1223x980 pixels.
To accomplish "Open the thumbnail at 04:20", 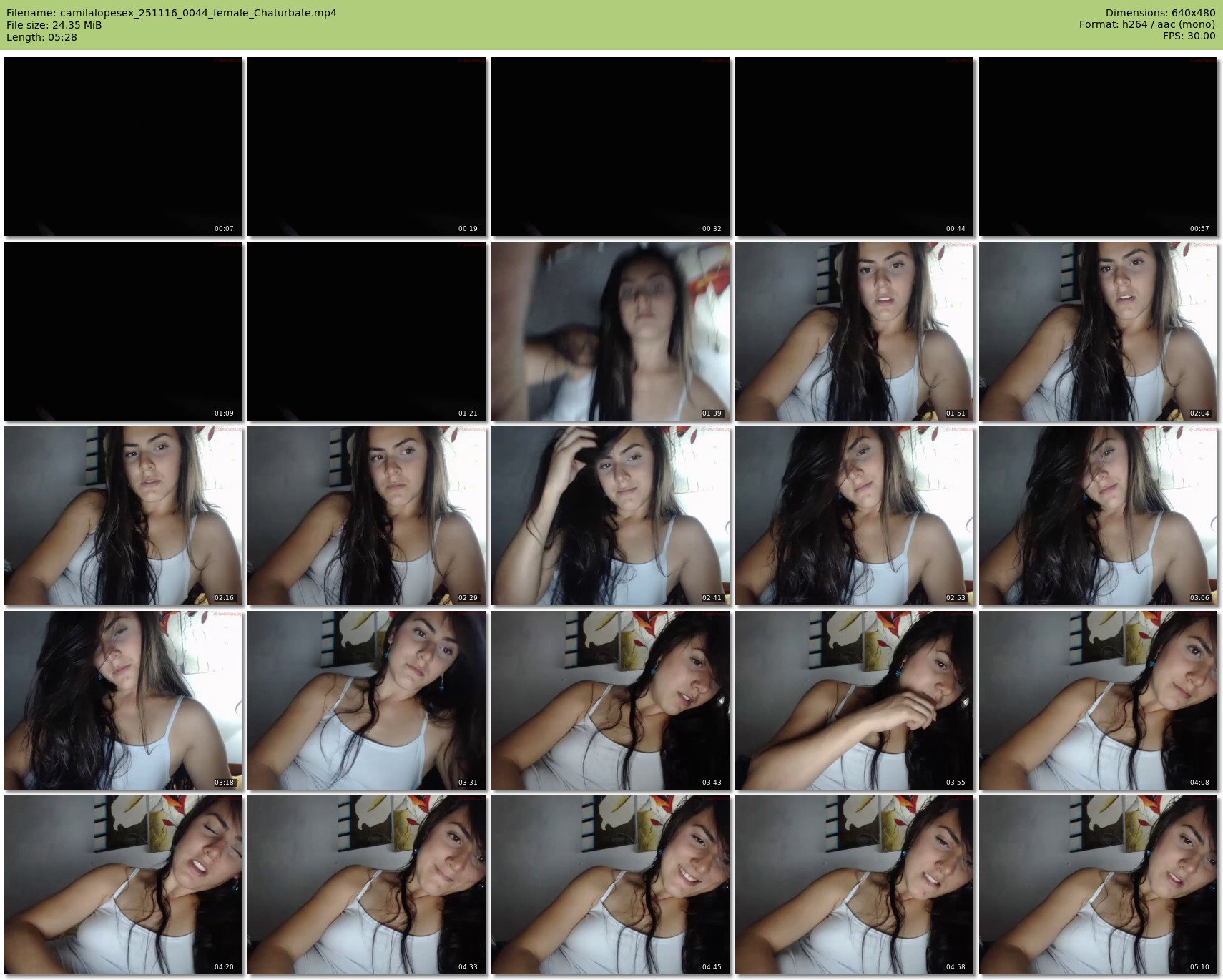I will (123, 885).
